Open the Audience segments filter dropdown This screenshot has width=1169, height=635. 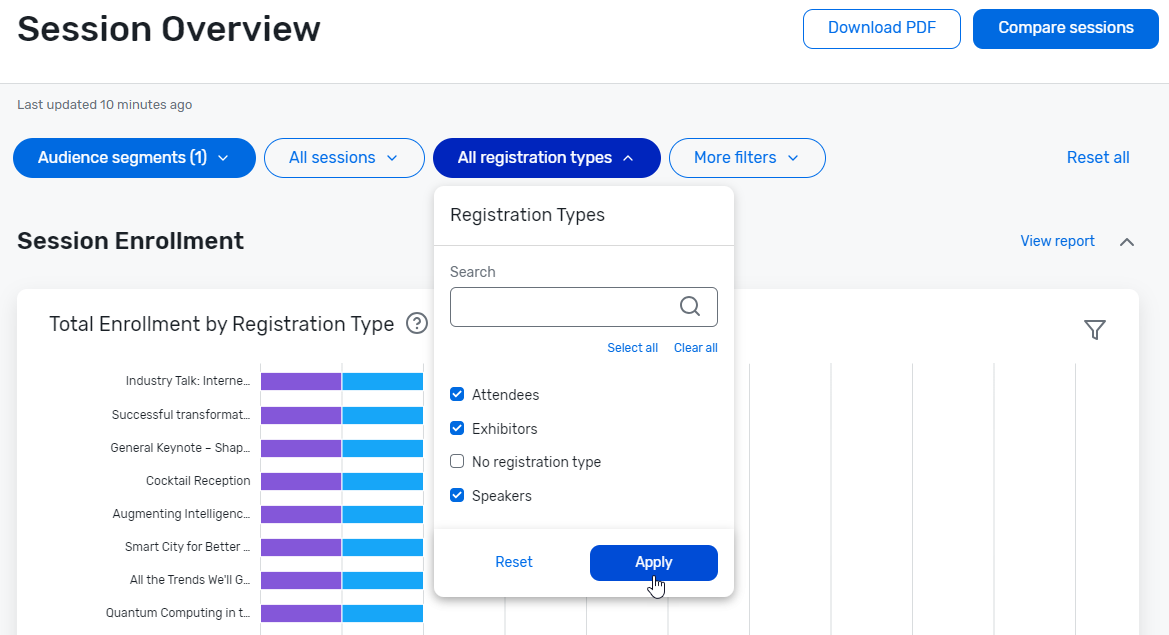[134, 158]
